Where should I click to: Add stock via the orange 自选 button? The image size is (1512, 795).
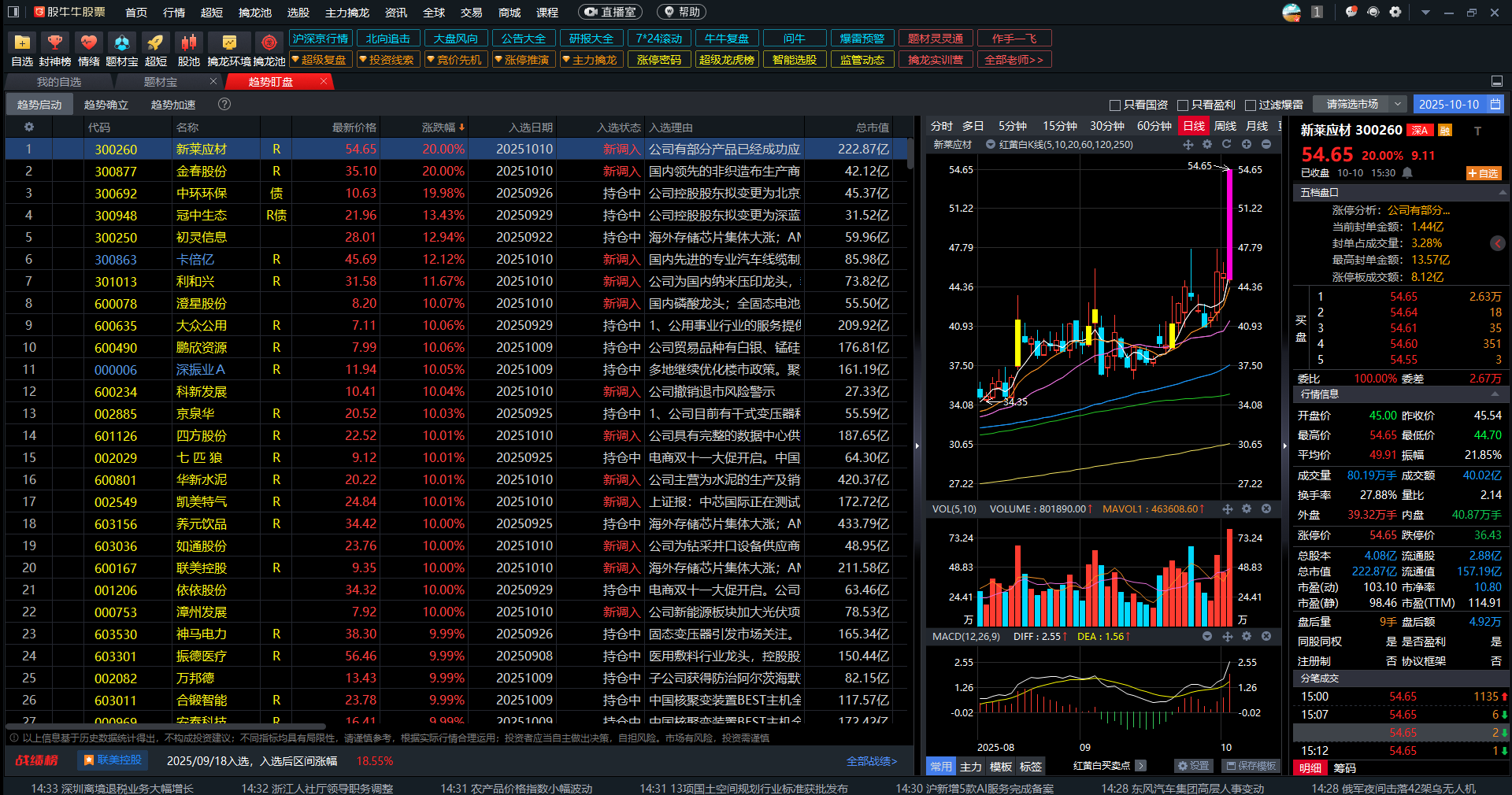[1483, 173]
